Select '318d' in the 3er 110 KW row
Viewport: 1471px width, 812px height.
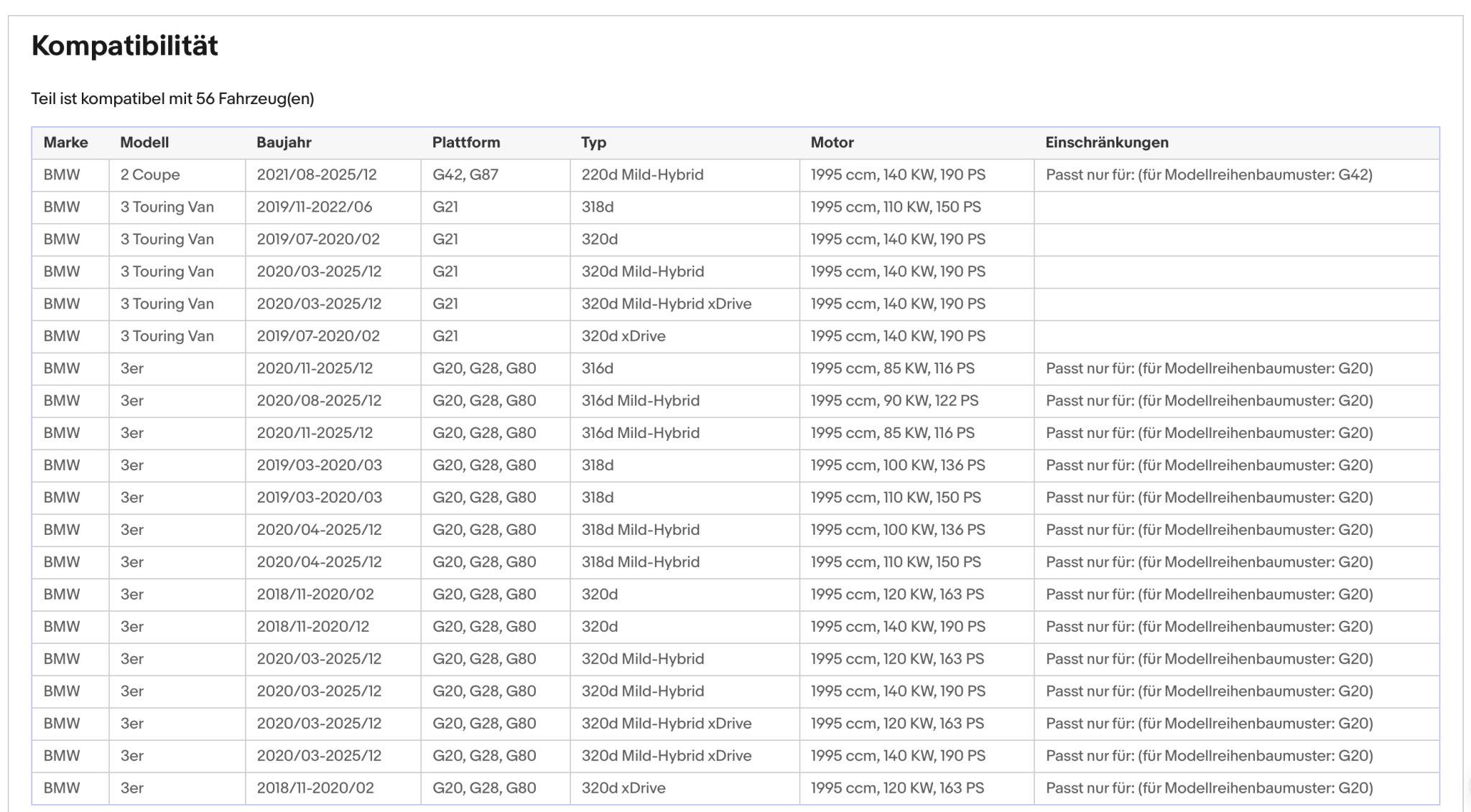[598, 498]
